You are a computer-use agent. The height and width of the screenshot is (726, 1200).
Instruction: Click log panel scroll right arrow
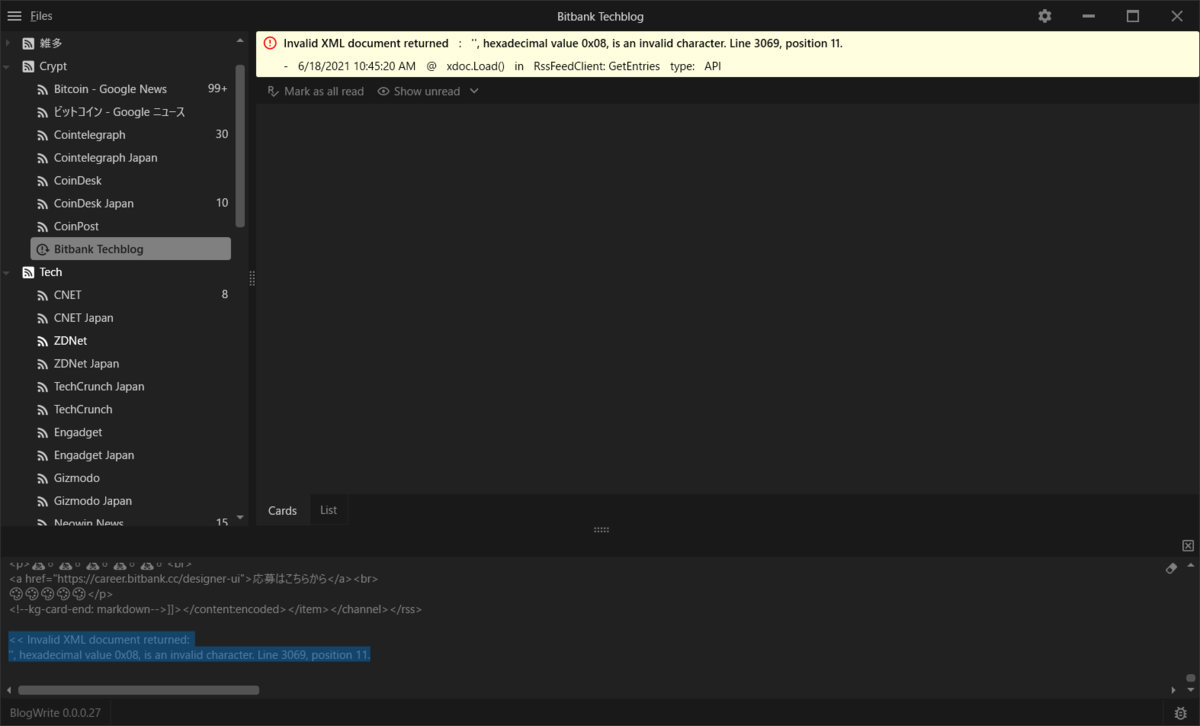[1174, 690]
